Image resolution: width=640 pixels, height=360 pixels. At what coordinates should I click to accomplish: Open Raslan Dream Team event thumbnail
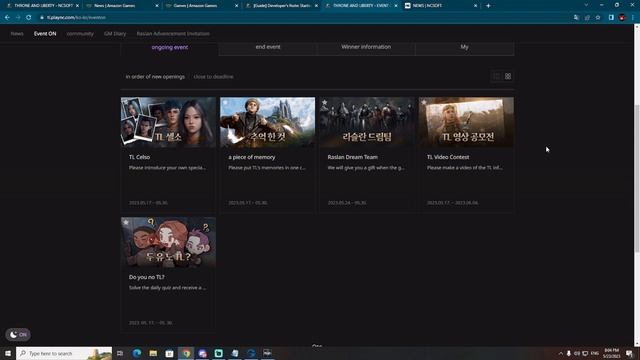pyautogui.click(x=367, y=122)
